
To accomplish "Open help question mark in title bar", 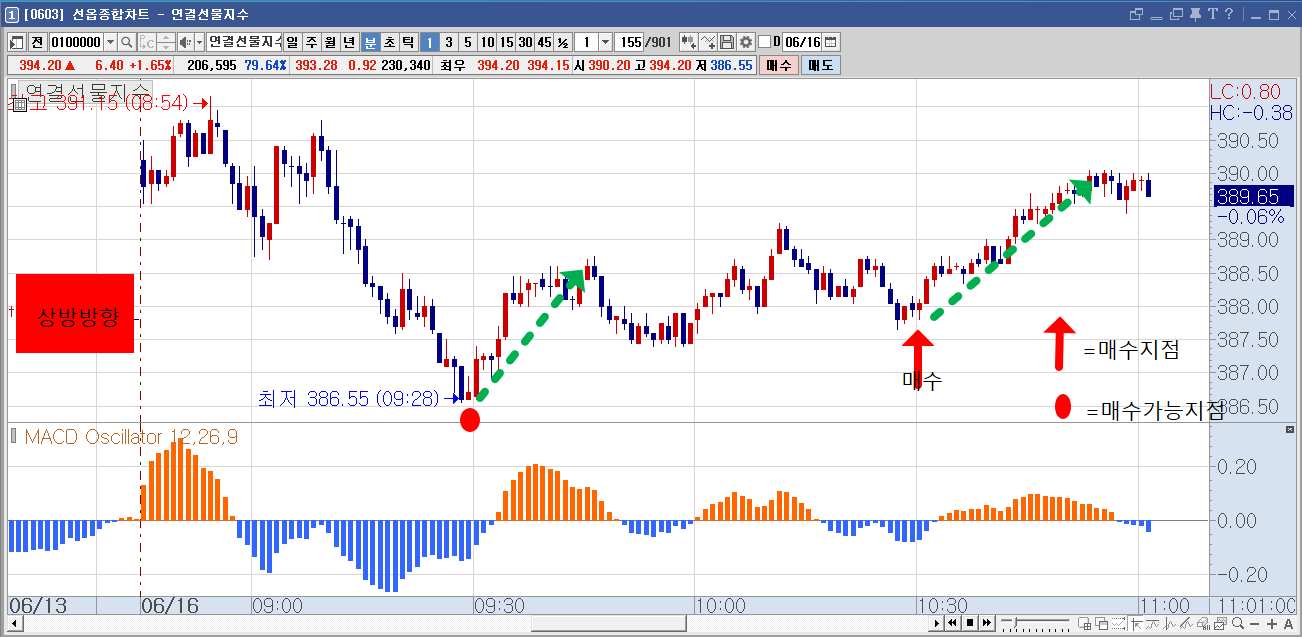I will tap(1229, 14).
